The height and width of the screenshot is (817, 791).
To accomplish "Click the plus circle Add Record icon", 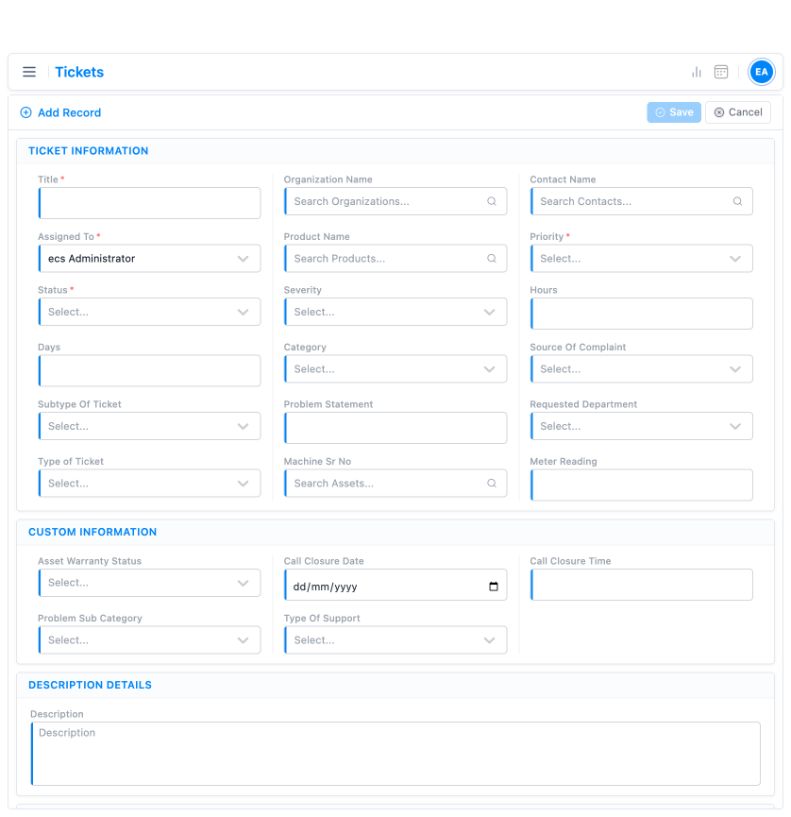I will pyautogui.click(x=26, y=113).
